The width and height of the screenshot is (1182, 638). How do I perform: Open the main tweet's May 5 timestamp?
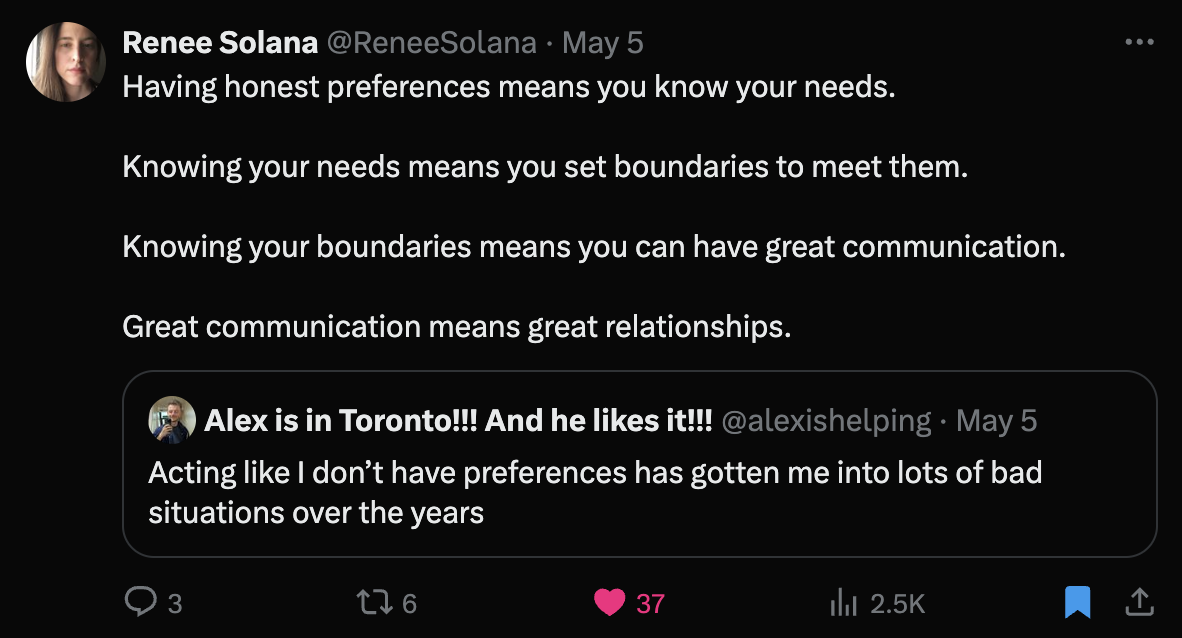coord(603,43)
